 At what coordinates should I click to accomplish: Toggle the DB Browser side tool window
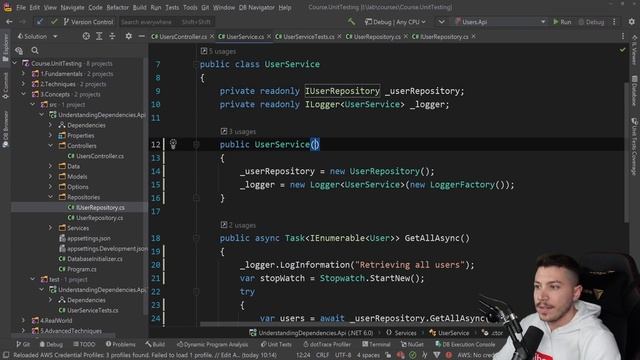coord(5,129)
